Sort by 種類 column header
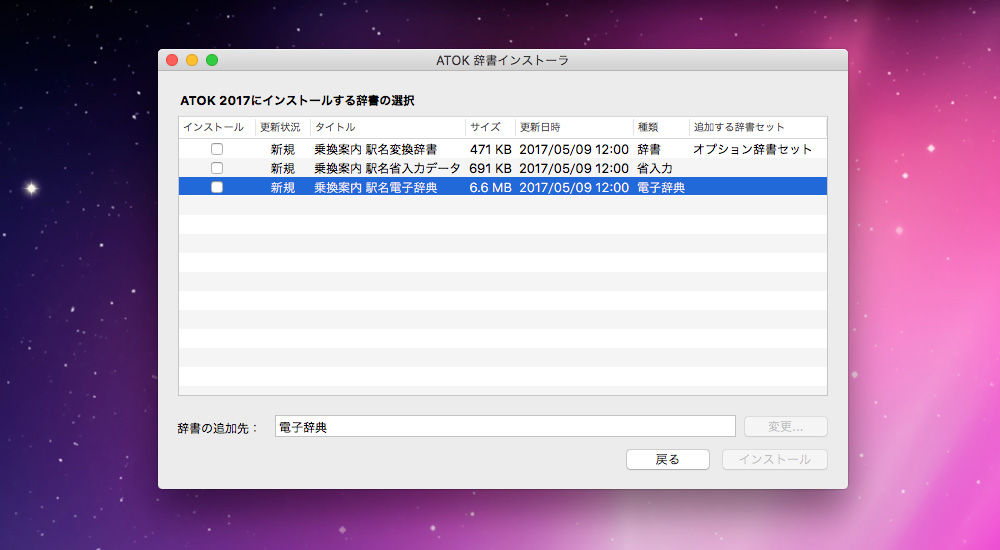The height and width of the screenshot is (550, 1000). pos(661,127)
